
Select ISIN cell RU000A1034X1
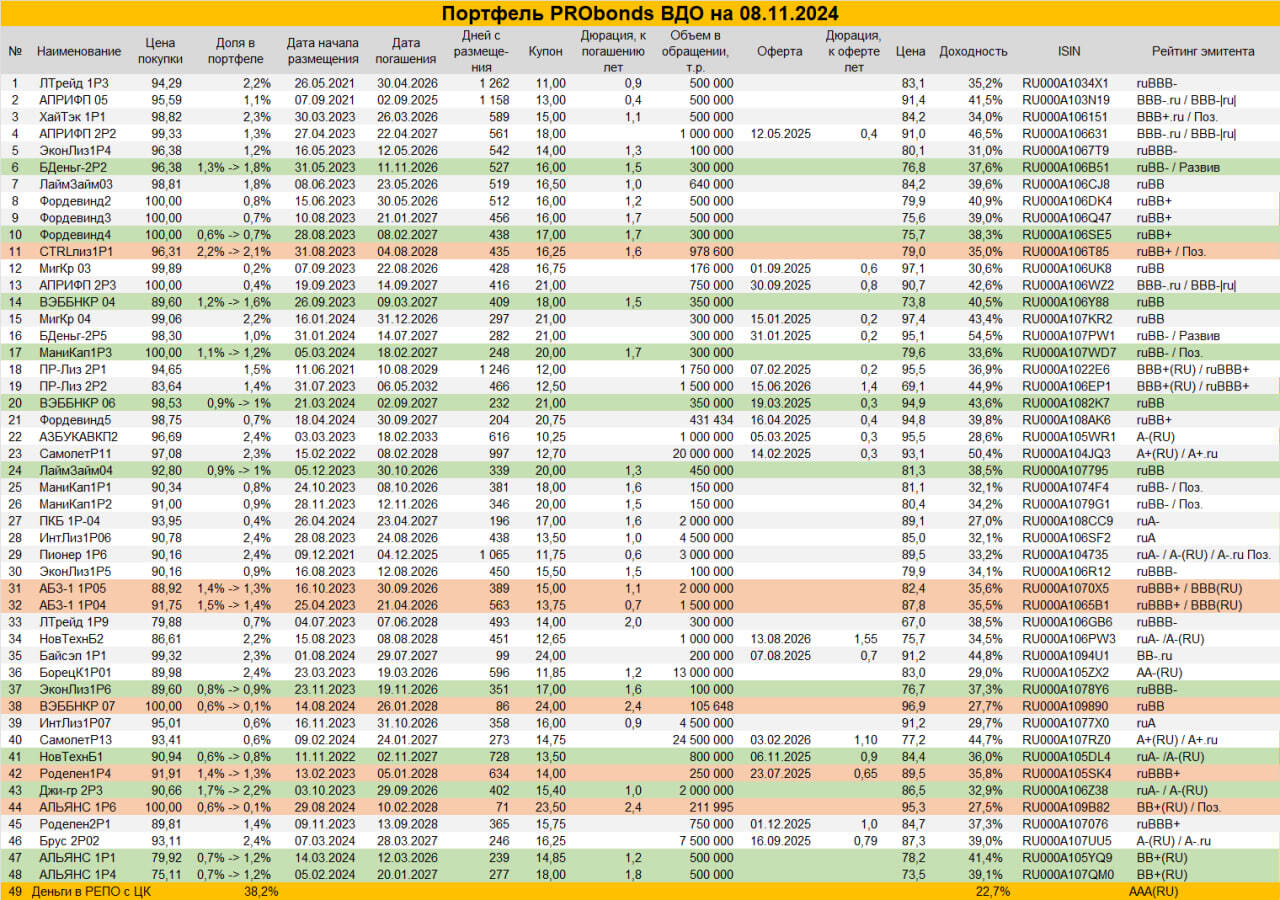tap(1065, 83)
